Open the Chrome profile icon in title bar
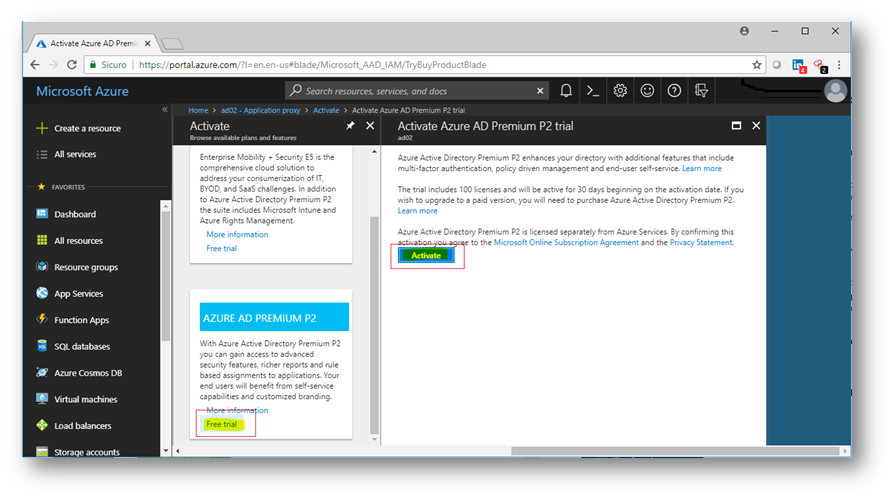The height and width of the screenshot is (500, 894). pos(744,31)
